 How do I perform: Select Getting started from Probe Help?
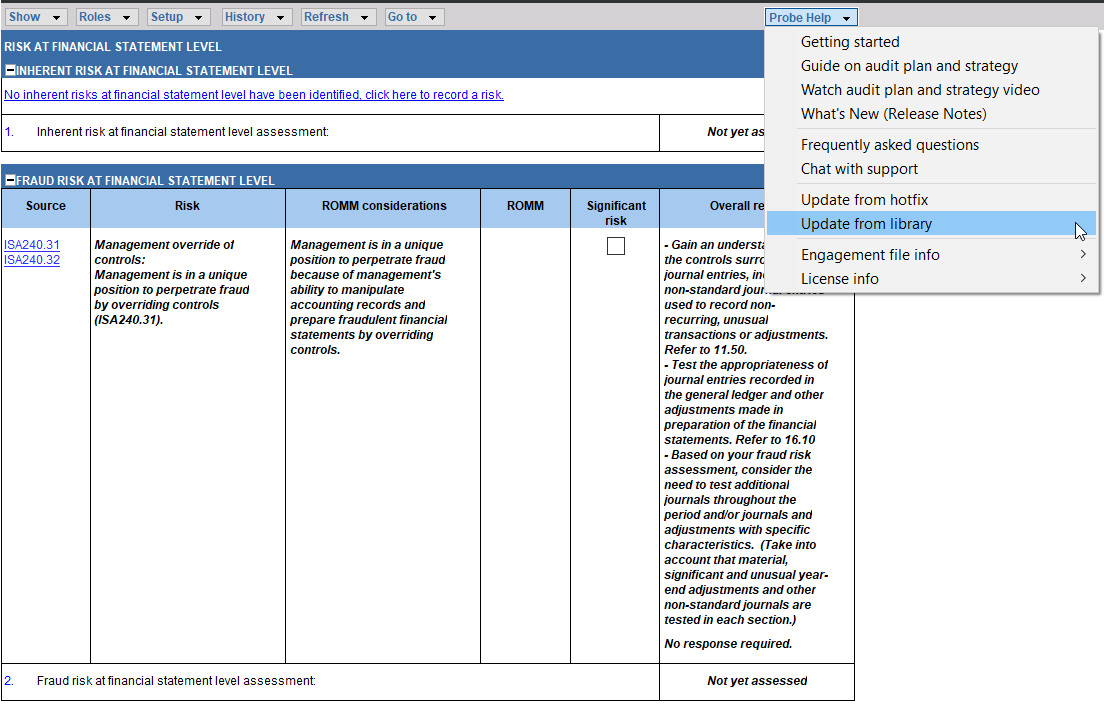(932, 42)
